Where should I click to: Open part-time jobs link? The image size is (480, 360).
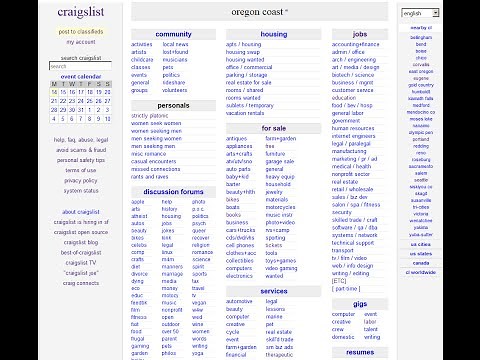point(346,289)
